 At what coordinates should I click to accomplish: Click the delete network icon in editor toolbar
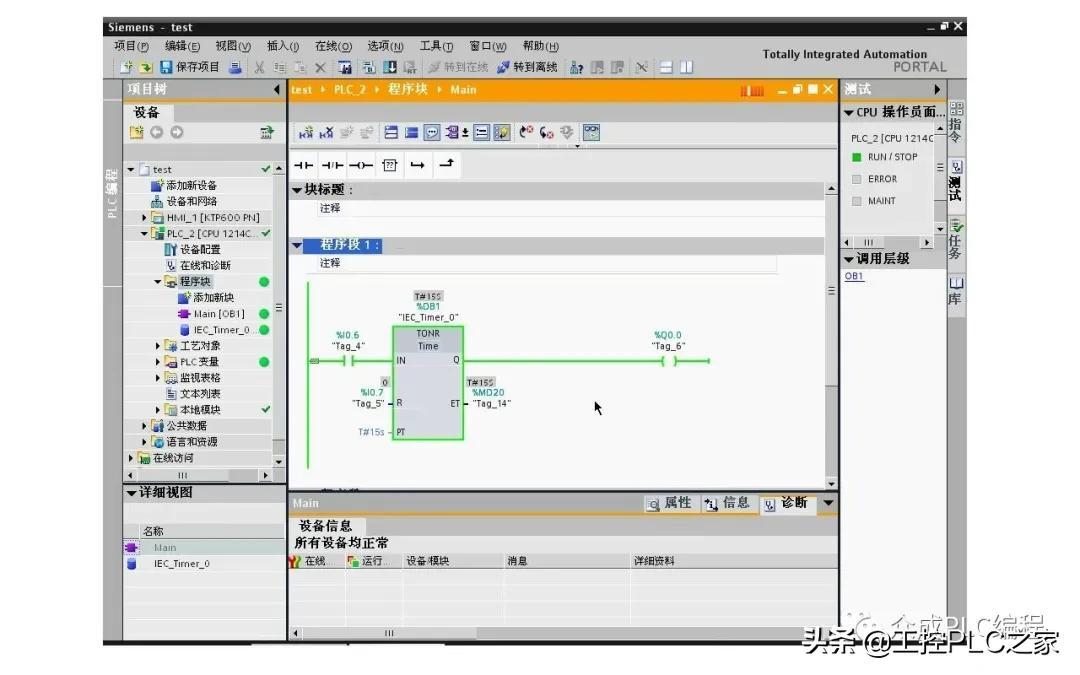pos(326,132)
